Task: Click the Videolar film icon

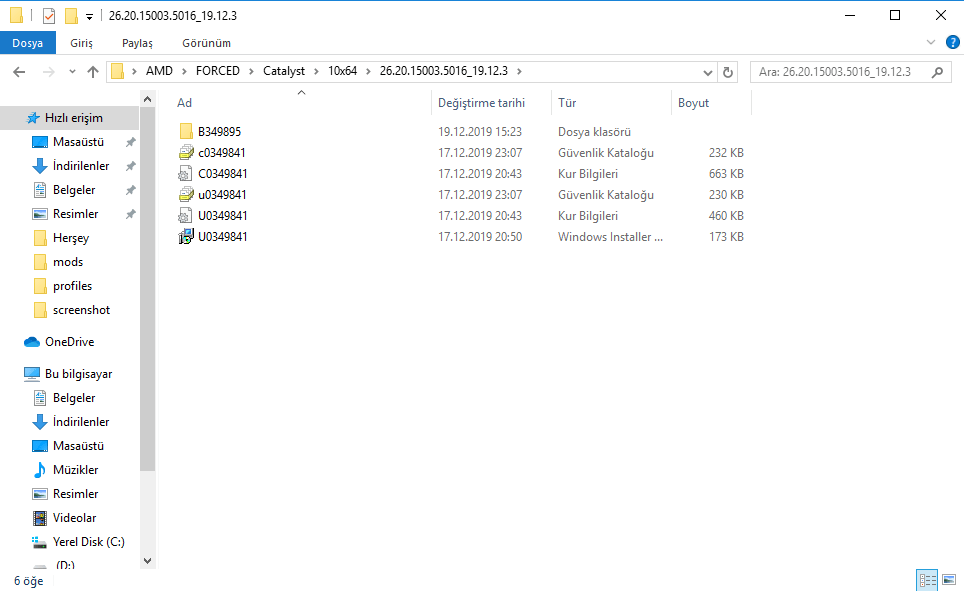Action: click(40, 518)
